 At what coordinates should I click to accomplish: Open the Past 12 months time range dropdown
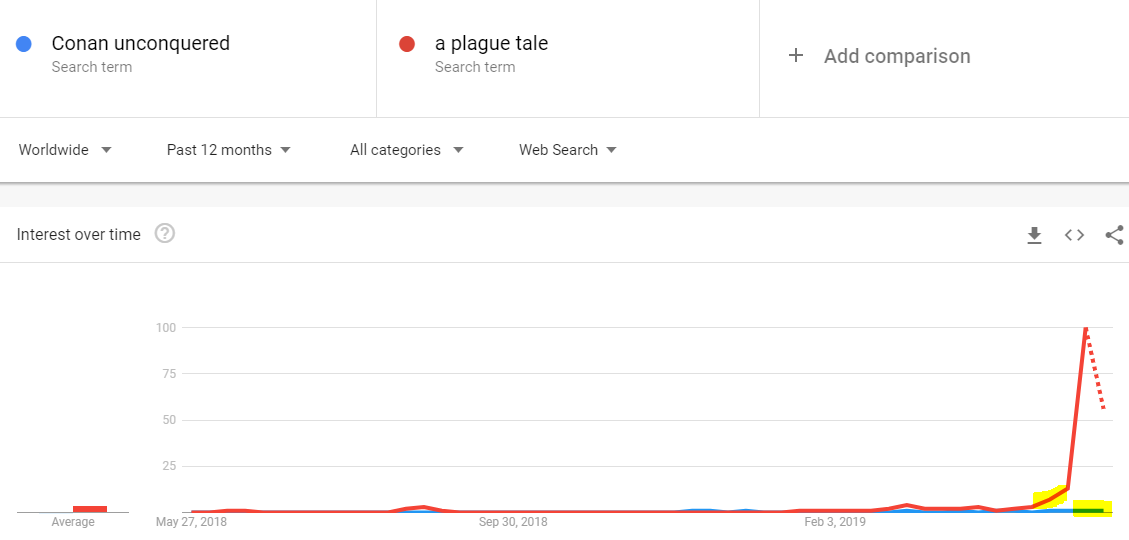pos(228,150)
